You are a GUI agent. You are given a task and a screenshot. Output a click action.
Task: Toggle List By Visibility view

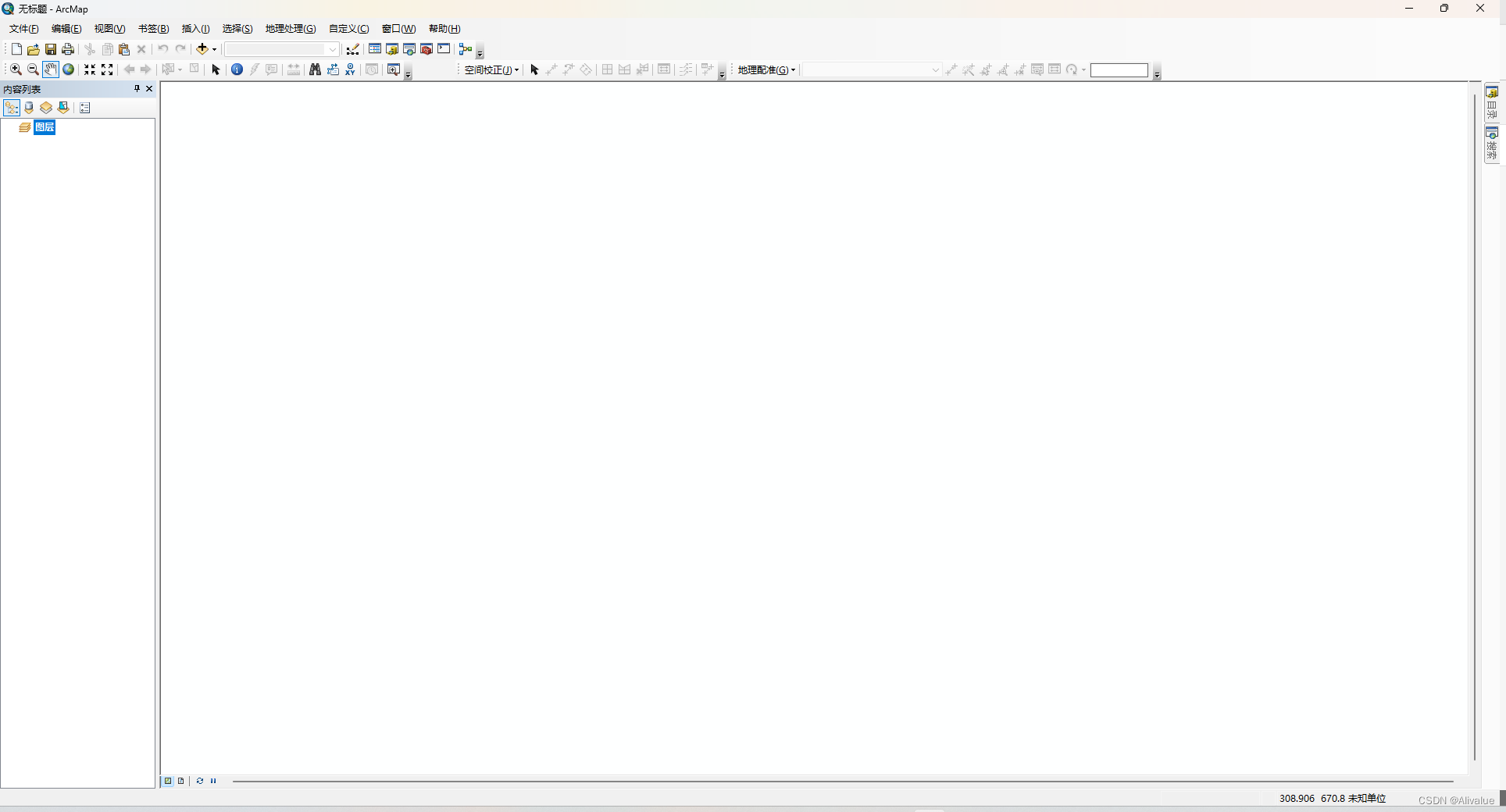click(x=46, y=108)
